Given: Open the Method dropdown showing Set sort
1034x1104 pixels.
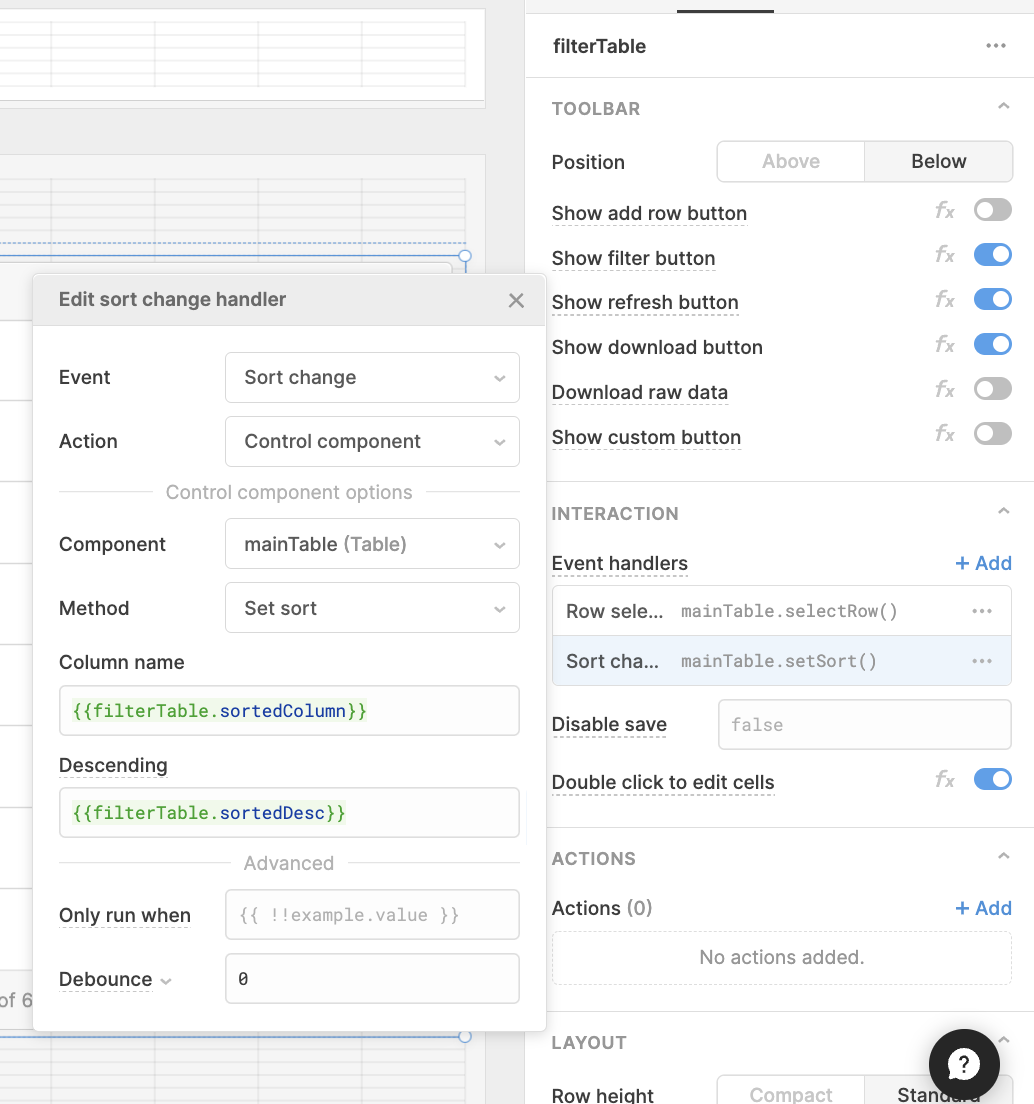Looking at the screenshot, I should click(x=372, y=607).
